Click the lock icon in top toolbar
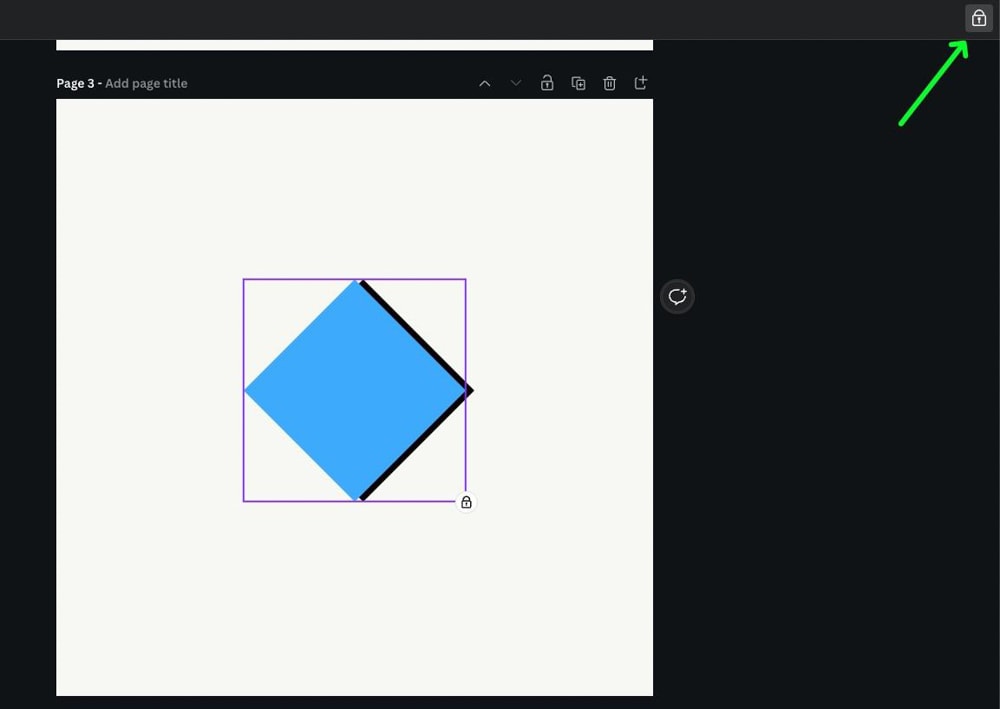 (978, 18)
